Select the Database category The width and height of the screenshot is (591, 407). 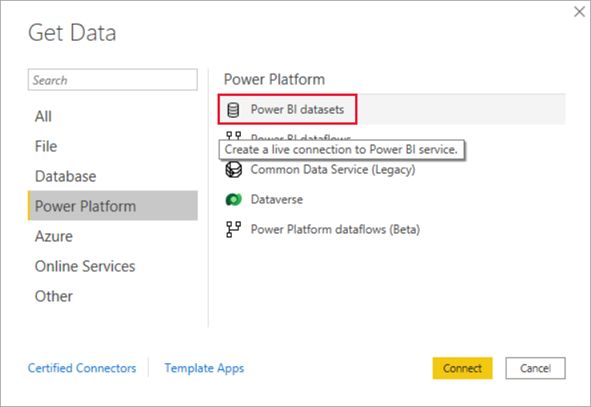112,176
